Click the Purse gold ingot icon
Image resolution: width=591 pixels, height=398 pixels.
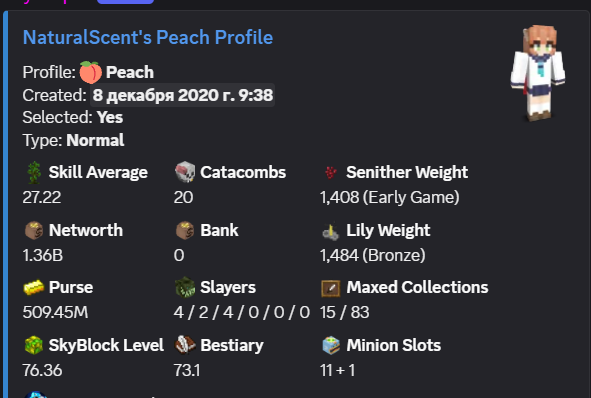pos(34,288)
